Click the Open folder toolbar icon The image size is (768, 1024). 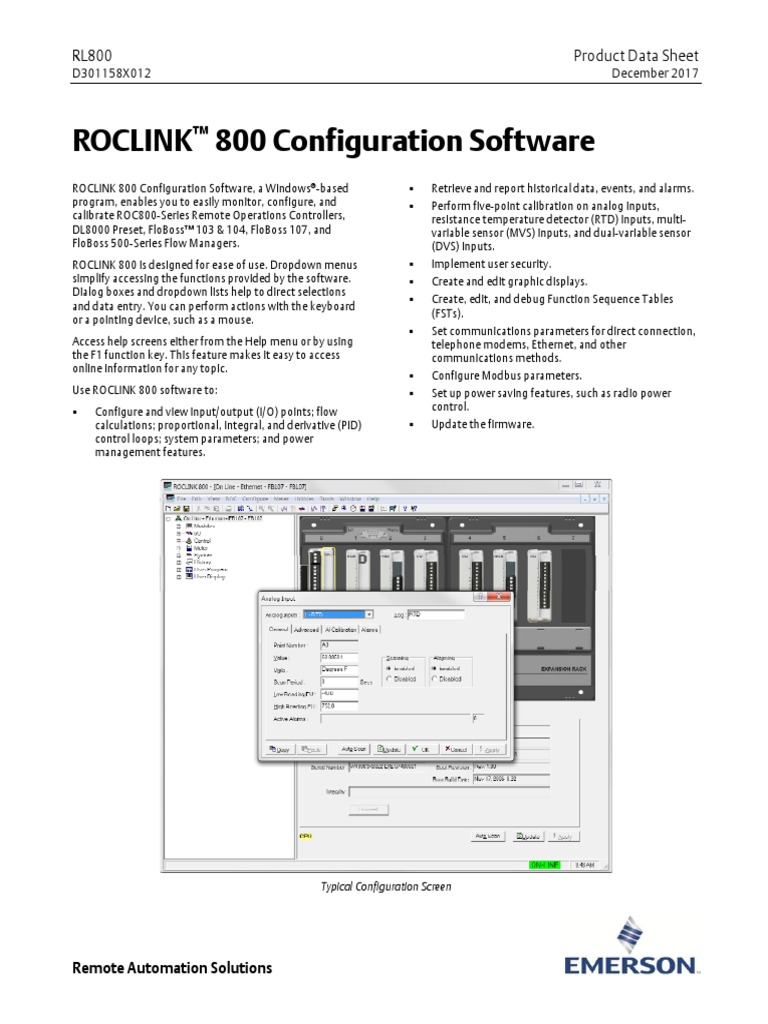pyautogui.click(x=177, y=508)
